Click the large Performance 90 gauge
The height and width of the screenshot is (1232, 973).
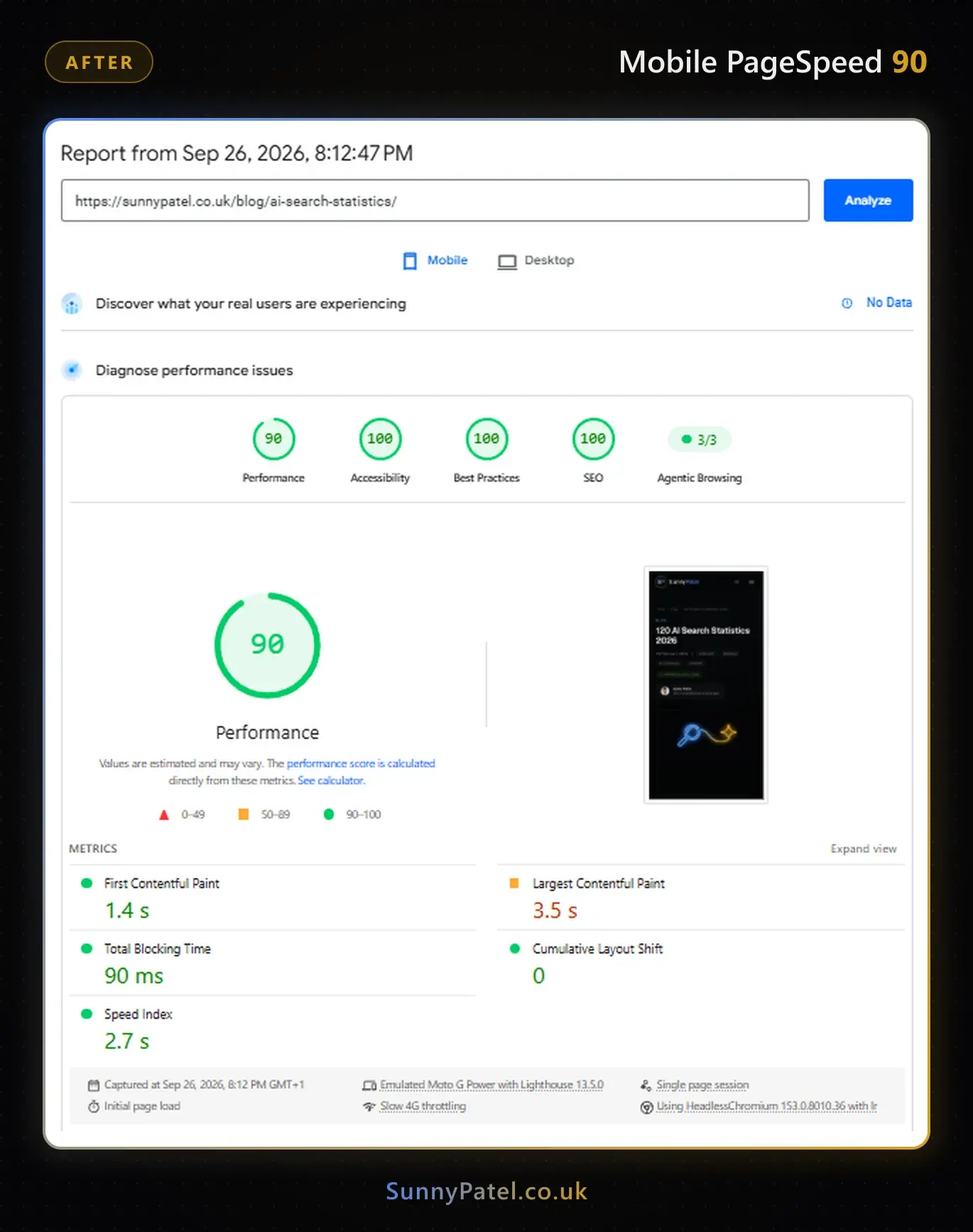(267, 645)
